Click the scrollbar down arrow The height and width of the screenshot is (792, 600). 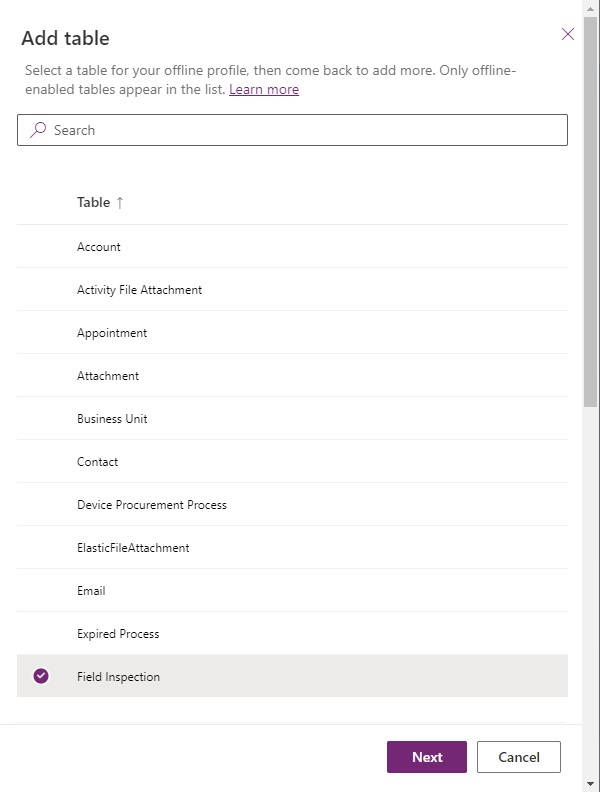coord(590,784)
